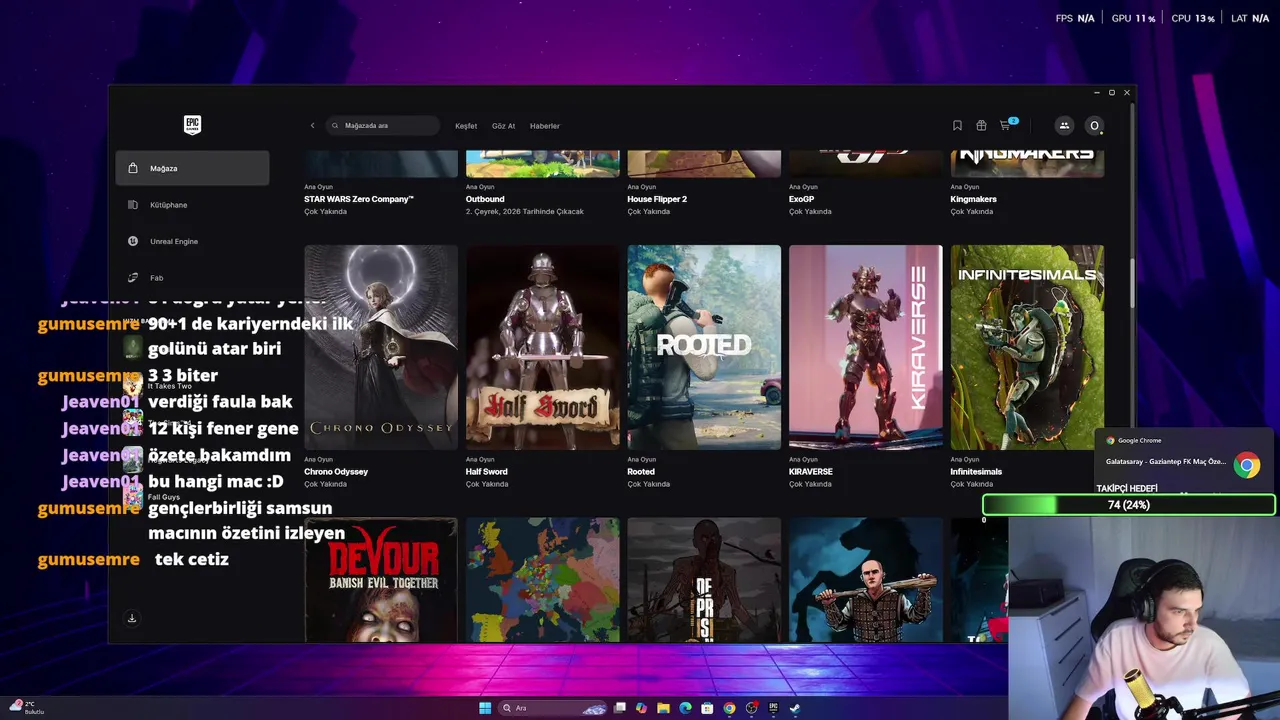Click the ExoGP game title

click(802, 199)
